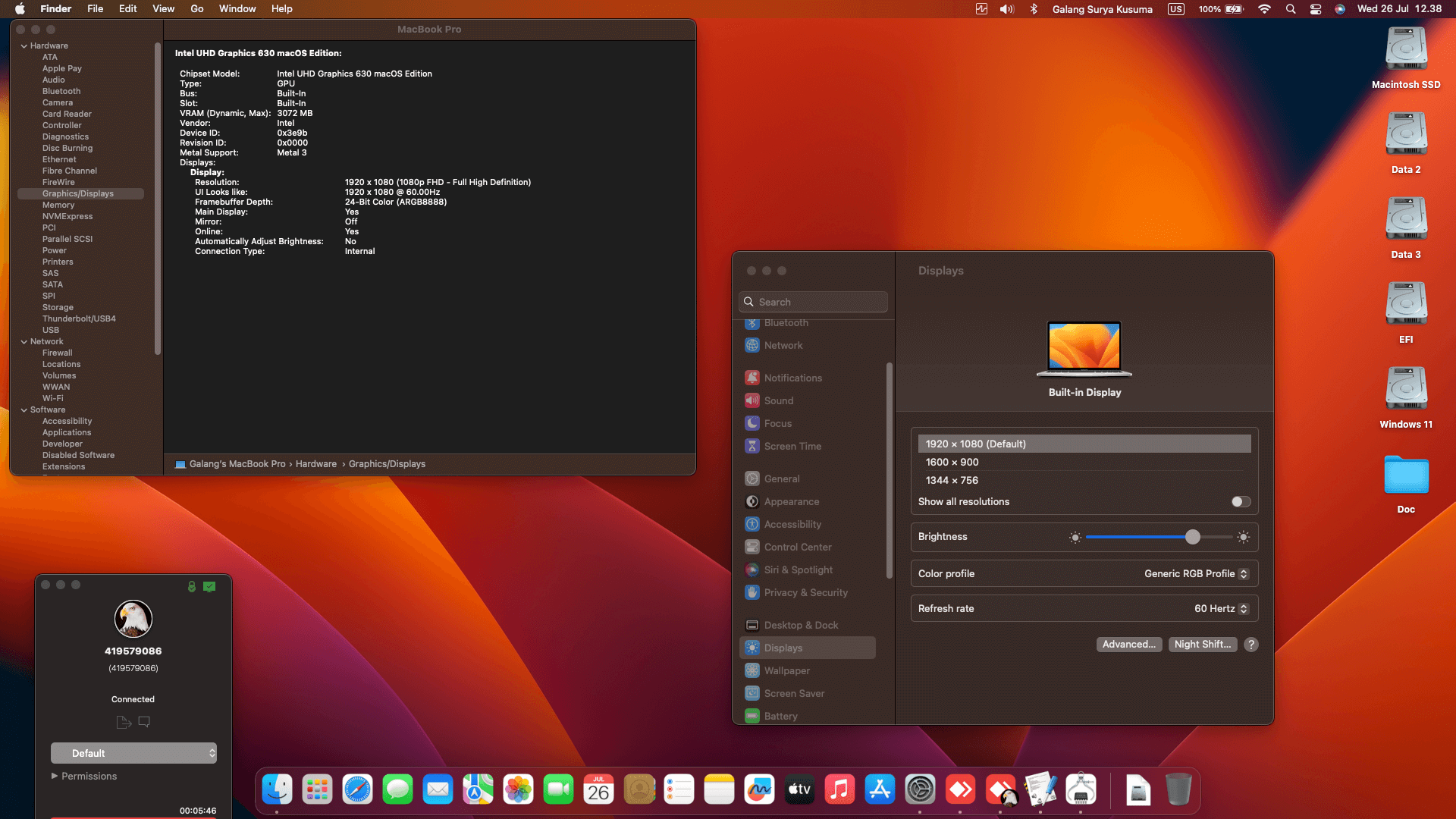Open Night Shift settings
The image size is (1456, 819).
tap(1203, 644)
